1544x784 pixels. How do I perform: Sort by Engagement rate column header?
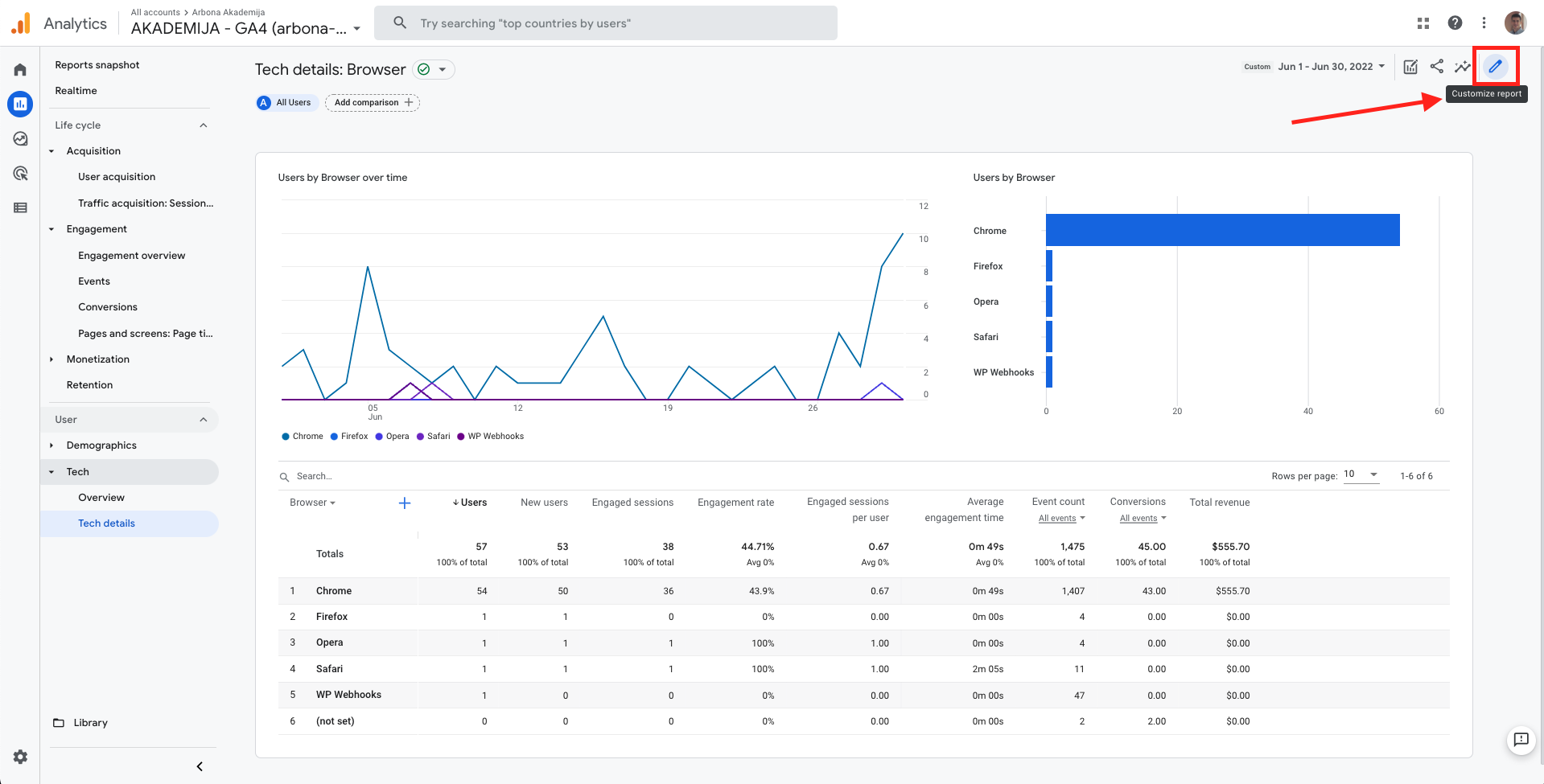[x=736, y=503]
